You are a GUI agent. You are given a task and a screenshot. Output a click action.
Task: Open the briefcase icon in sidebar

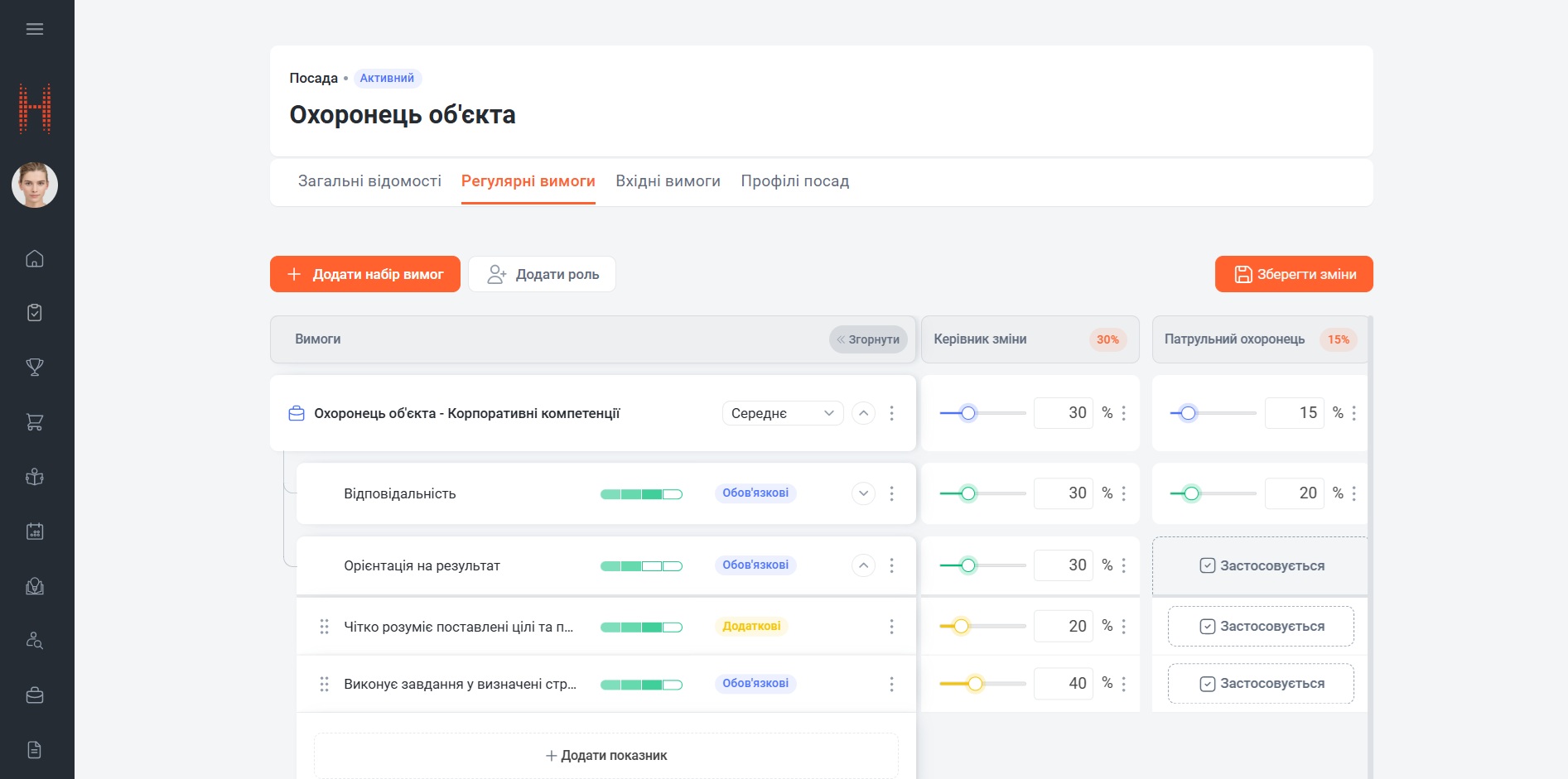[35, 695]
